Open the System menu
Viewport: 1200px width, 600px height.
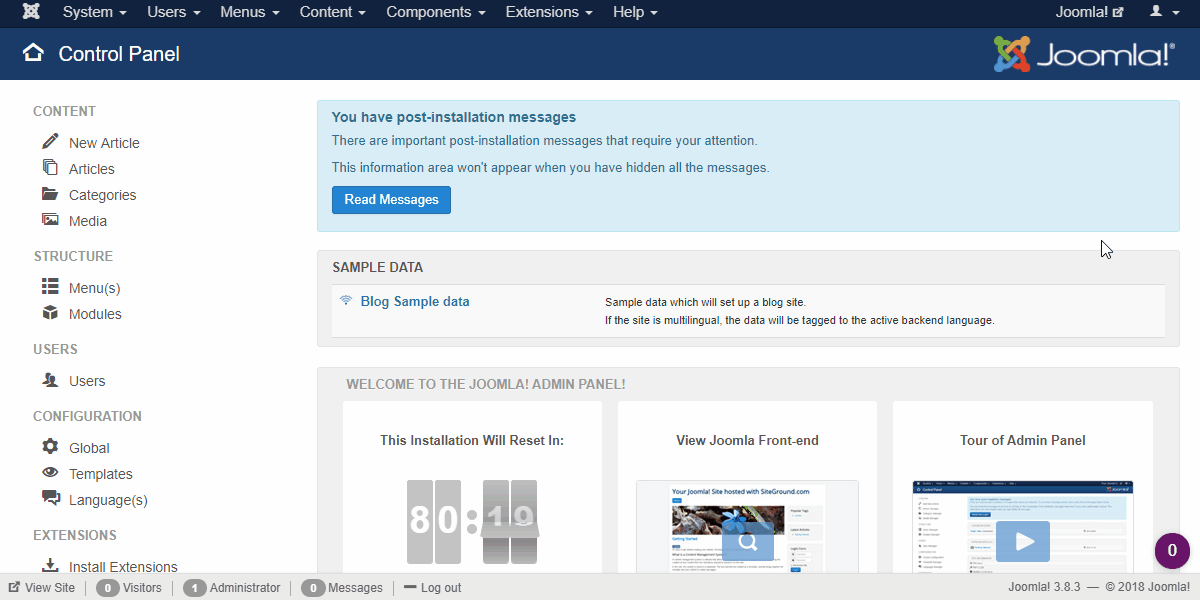94,12
